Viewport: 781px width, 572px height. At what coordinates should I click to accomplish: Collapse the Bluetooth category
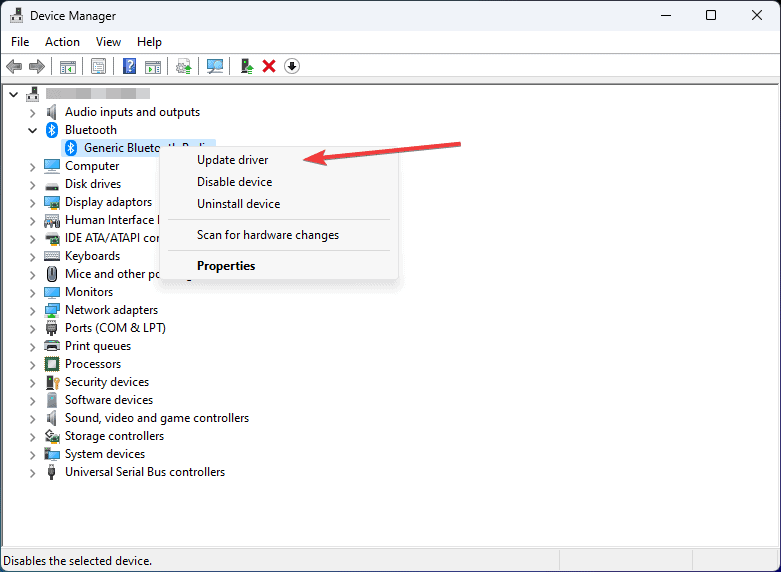(32, 131)
